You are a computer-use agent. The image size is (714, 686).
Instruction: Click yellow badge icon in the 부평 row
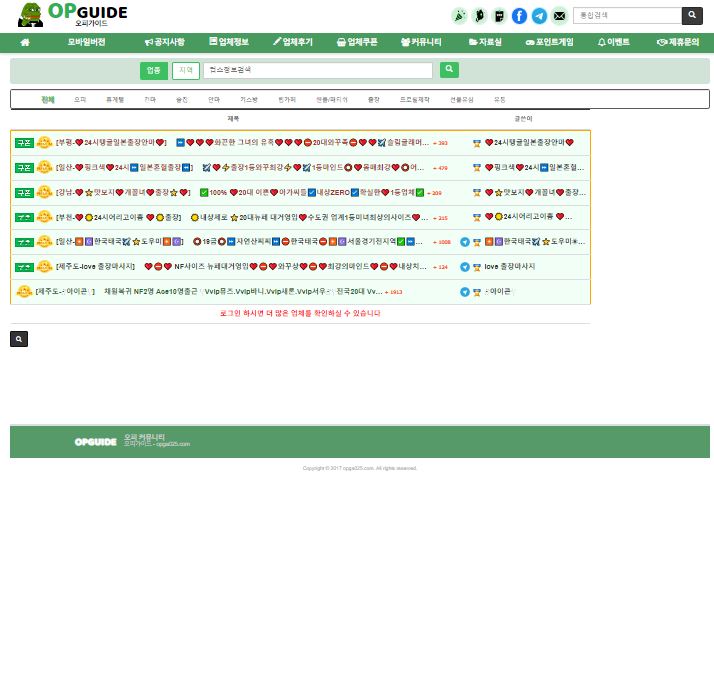44,142
